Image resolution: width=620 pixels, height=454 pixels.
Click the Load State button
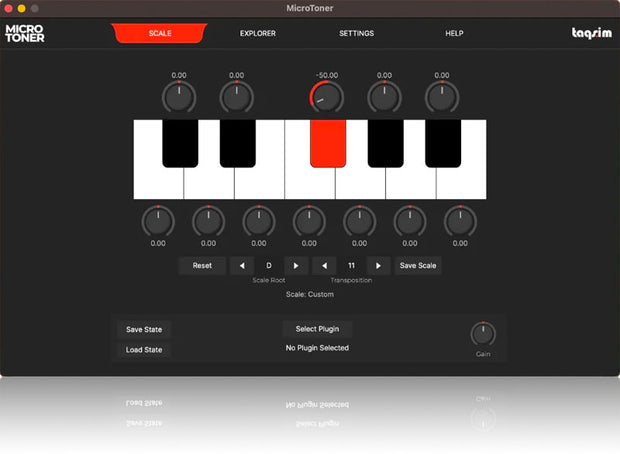point(144,350)
